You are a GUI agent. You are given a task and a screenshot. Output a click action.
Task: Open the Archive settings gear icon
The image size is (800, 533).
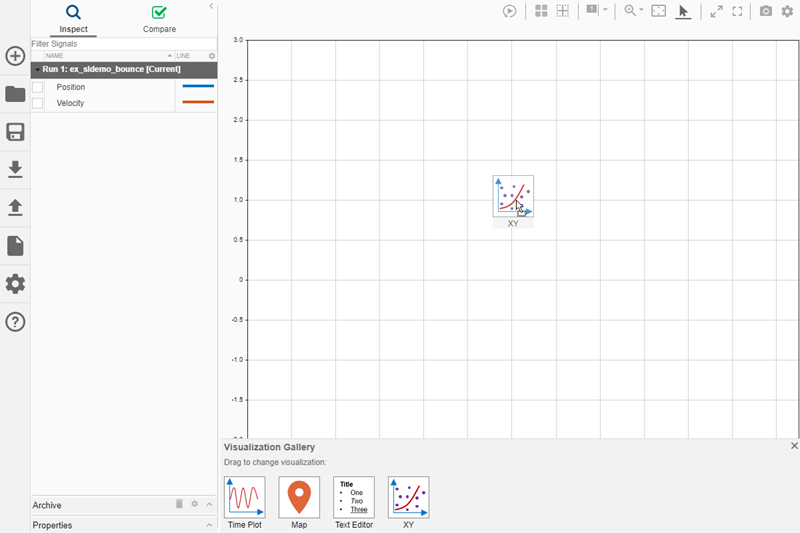click(x=194, y=504)
